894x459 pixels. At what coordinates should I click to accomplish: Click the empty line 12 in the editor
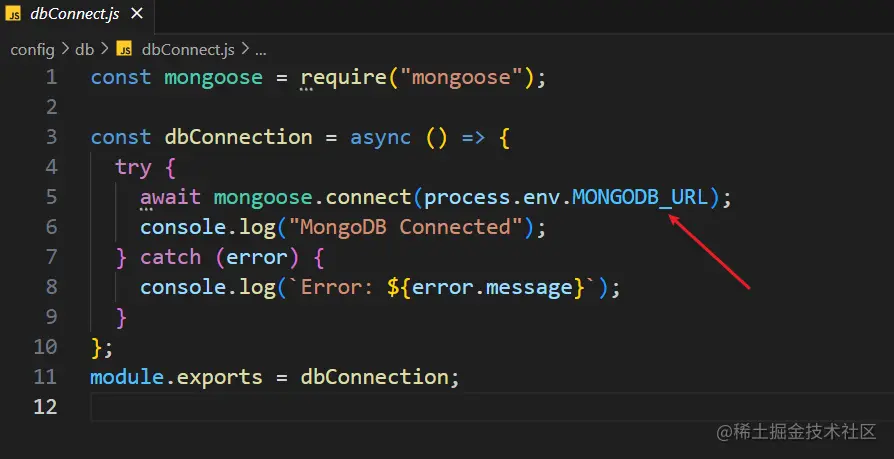pos(491,407)
